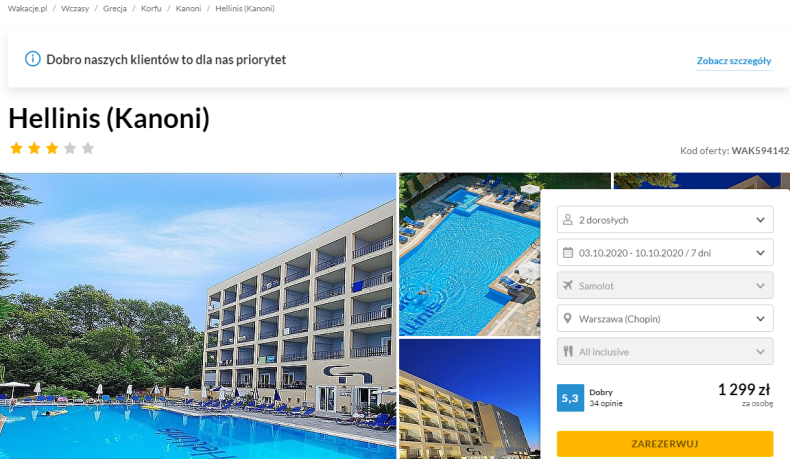Open the aerial pool photo thumbnail
The height and width of the screenshot is (459, 790).
(470, 254)
